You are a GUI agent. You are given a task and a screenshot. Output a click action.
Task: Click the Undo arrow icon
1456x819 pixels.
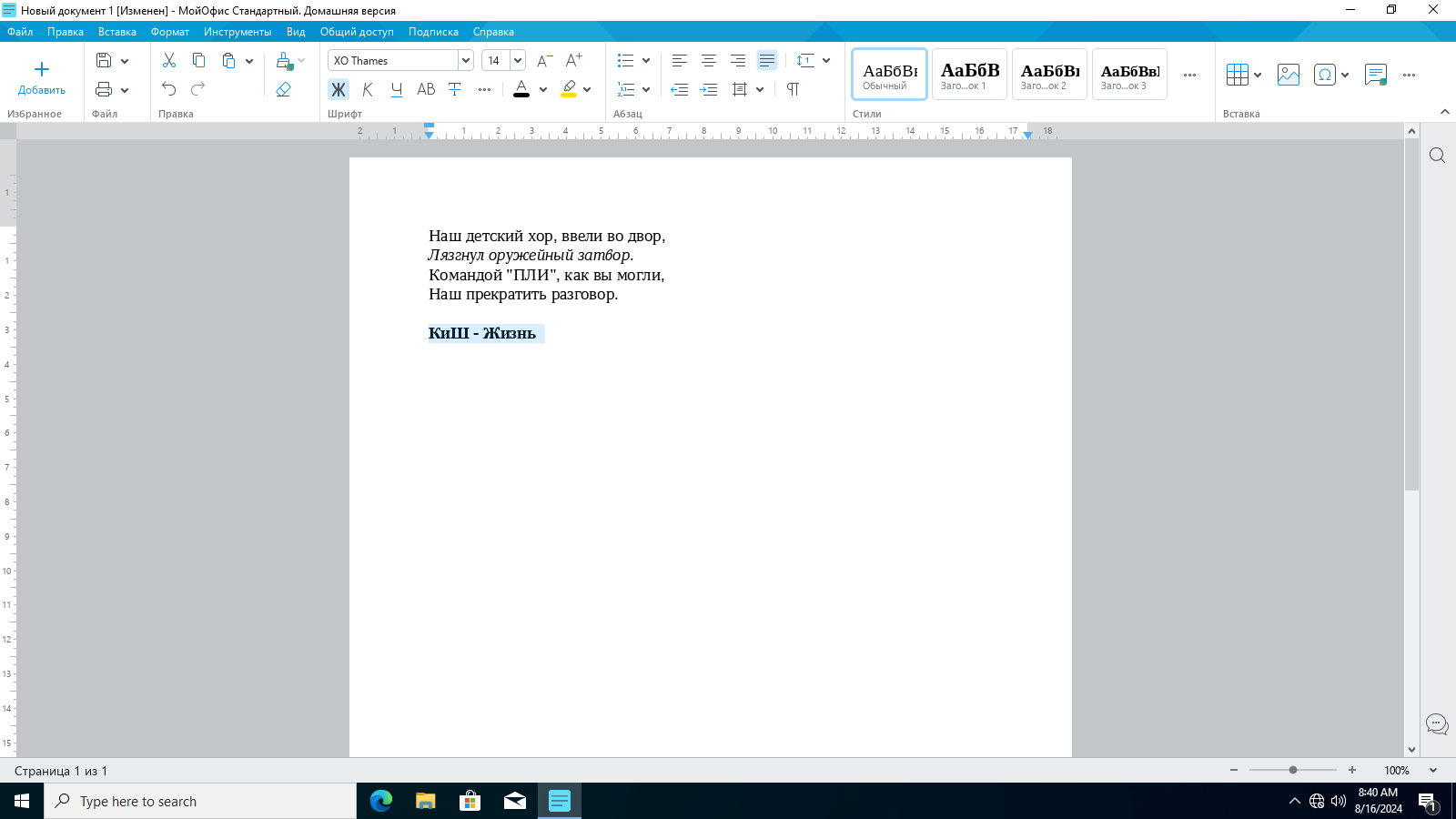[169, 89]
